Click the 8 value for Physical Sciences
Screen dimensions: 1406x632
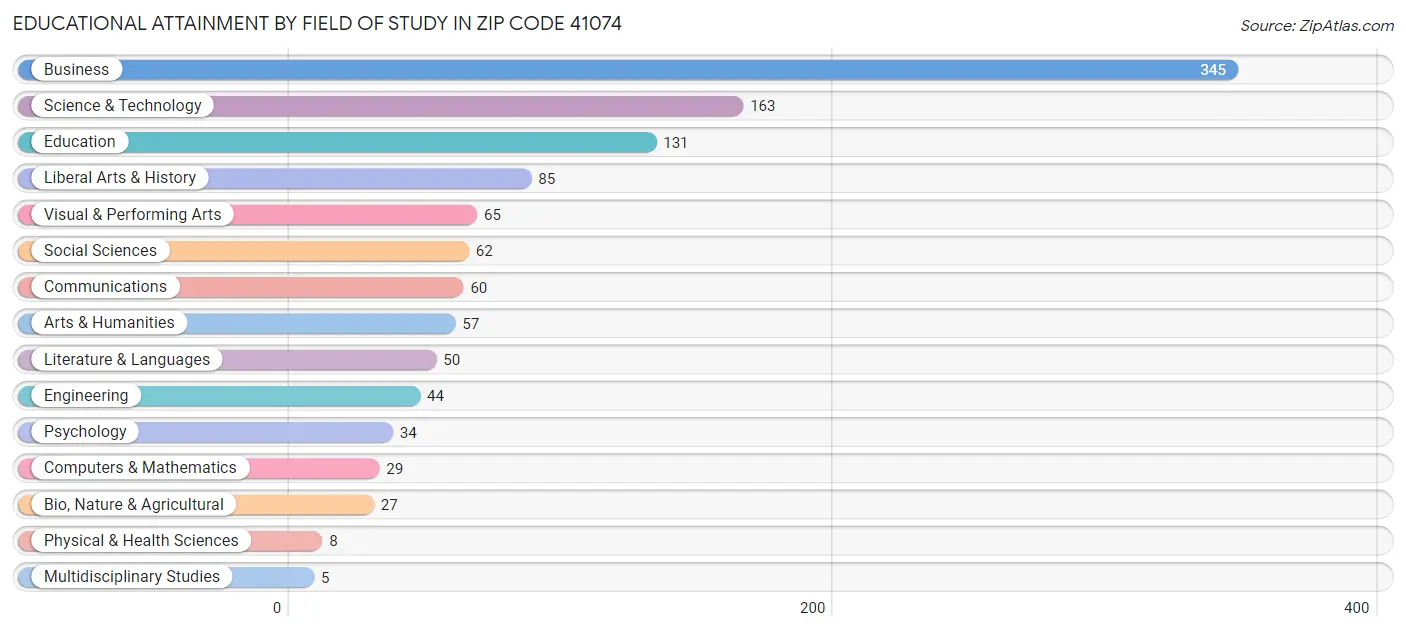coord(333,541)
